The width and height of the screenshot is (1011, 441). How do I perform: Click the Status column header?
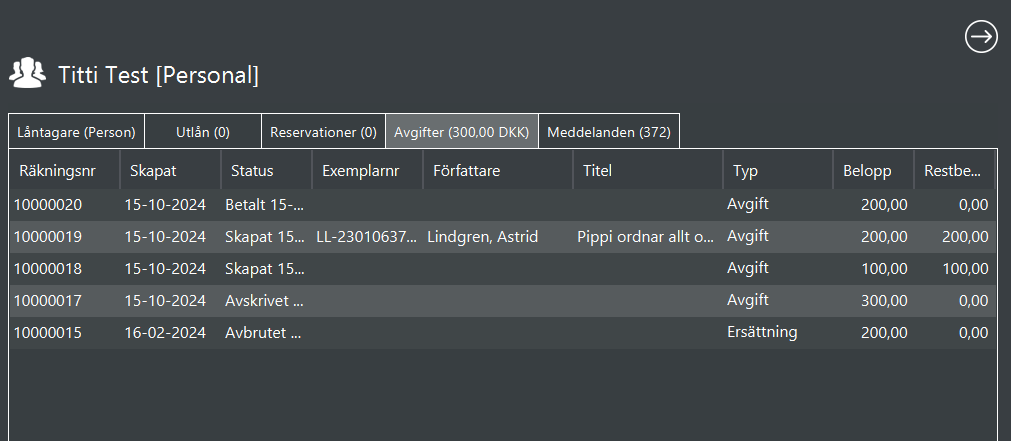(x=265, y=171)
